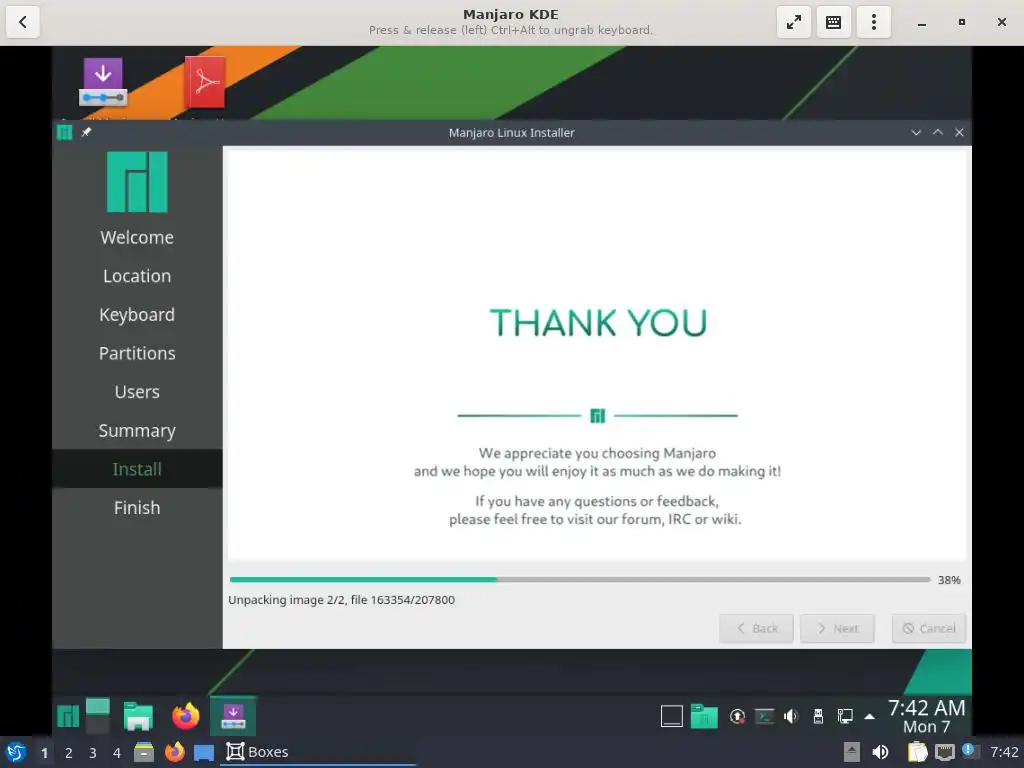Open keyboard shortcuts icon in Boxes header

[x=833, y=22]
